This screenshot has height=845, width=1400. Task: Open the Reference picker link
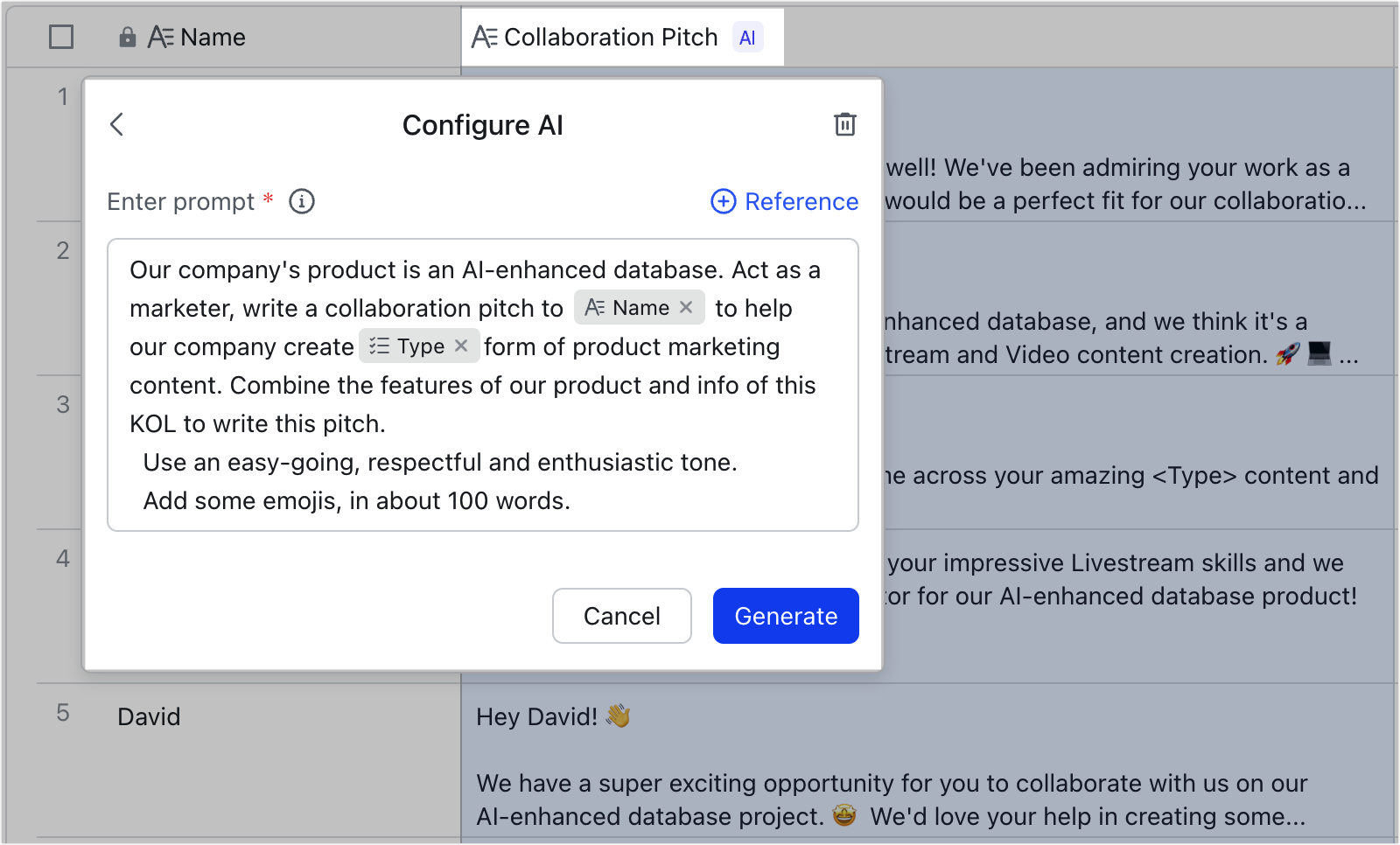[801, 201]
